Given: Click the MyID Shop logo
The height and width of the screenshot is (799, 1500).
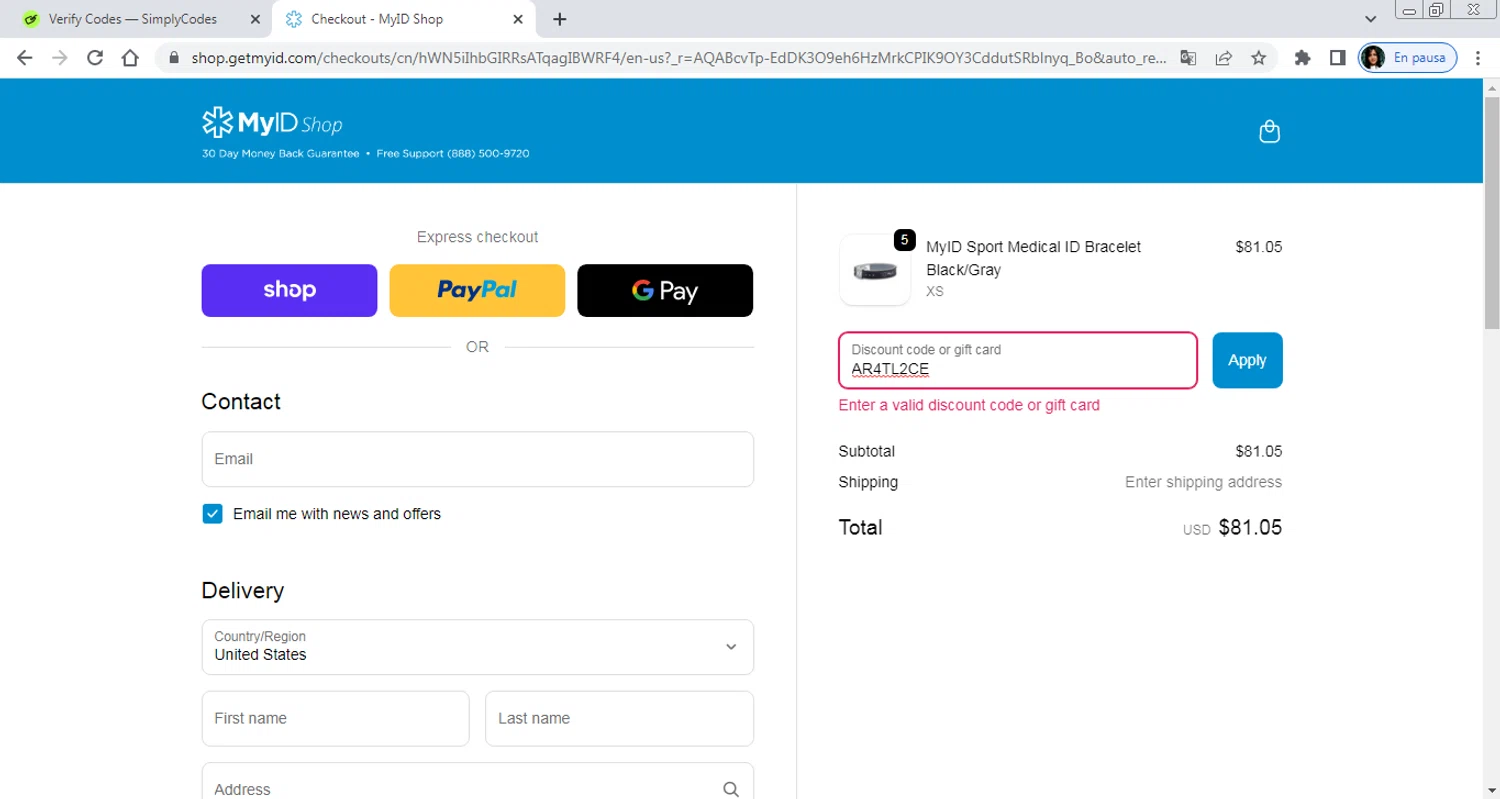Looking at the screenshot, I should [x=272, y=123].
